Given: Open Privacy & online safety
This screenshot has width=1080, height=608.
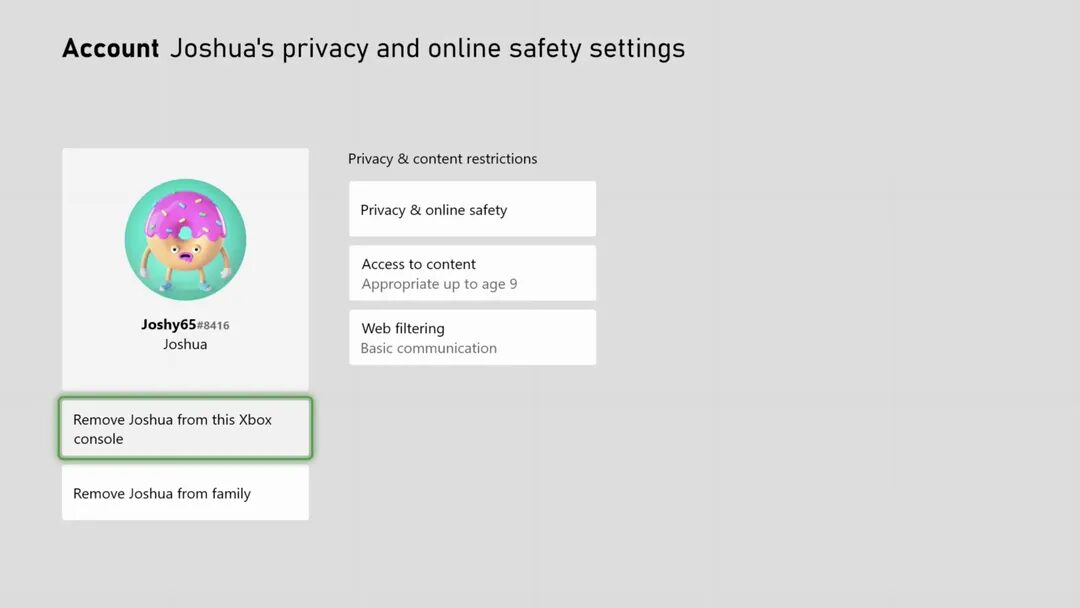Looking at the screenshot, I should pos(472,210).
